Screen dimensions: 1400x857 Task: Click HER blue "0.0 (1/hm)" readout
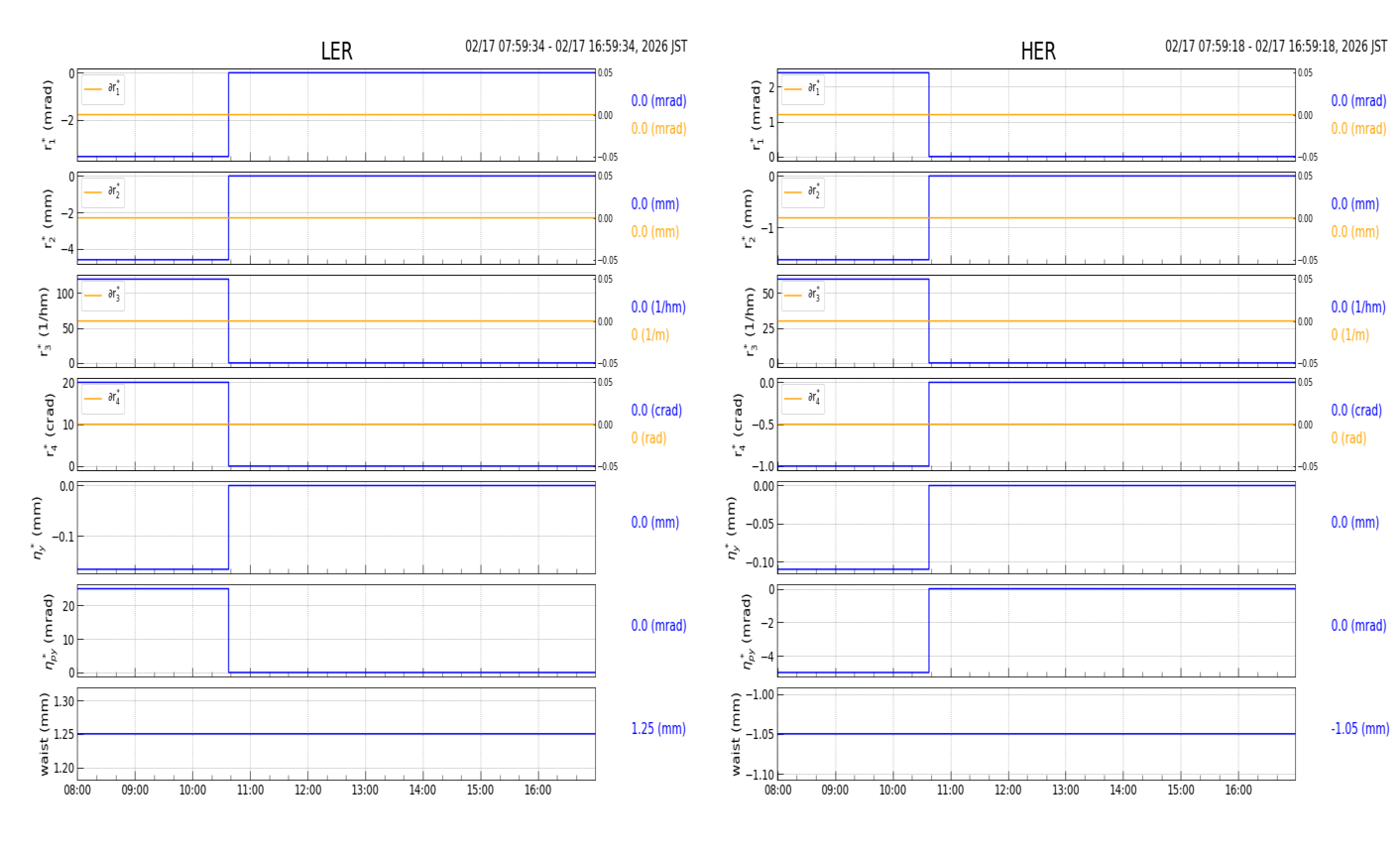[x=1358, y=307]
